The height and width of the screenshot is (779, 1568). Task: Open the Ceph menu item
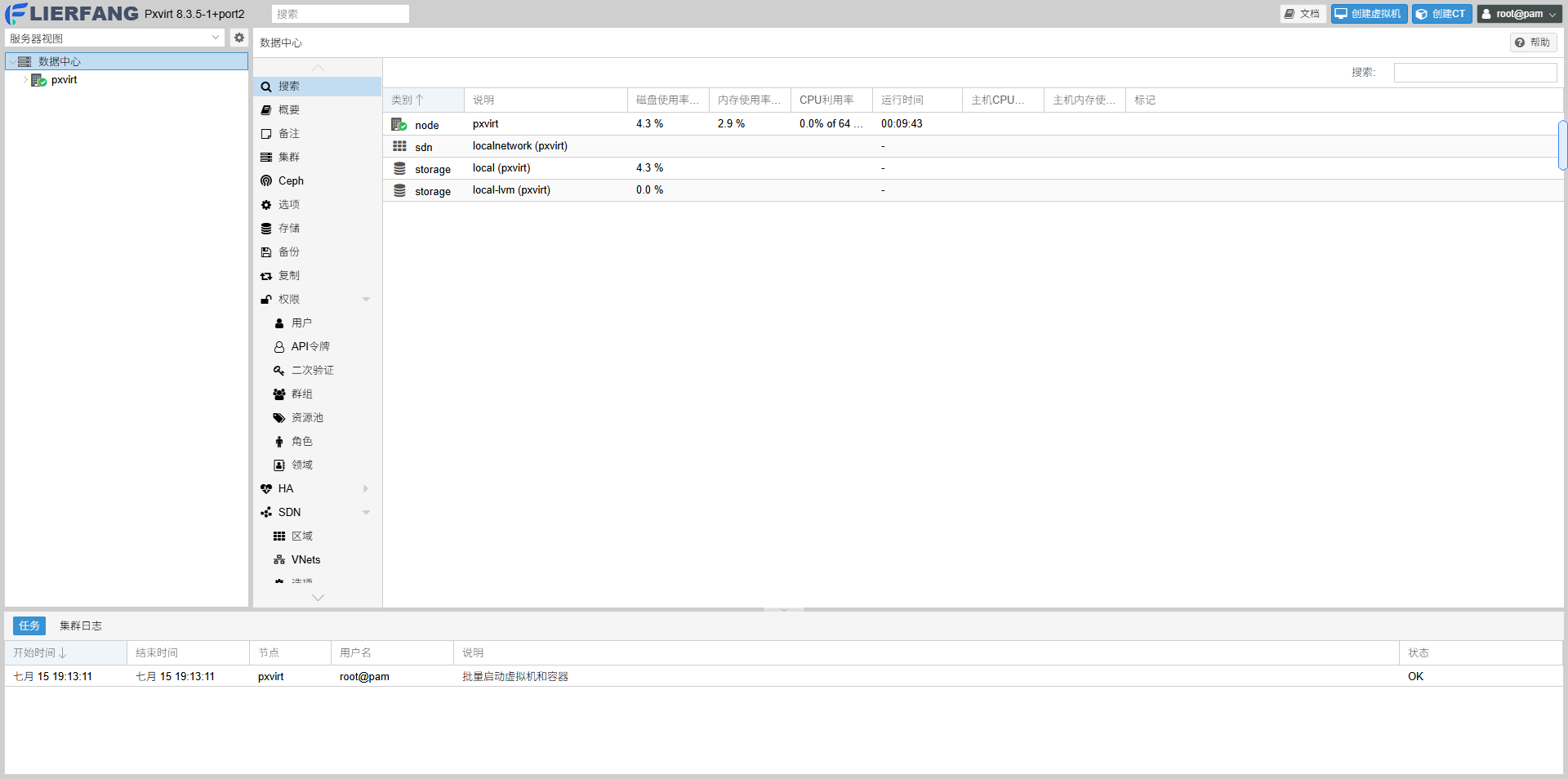click(291, 180)
